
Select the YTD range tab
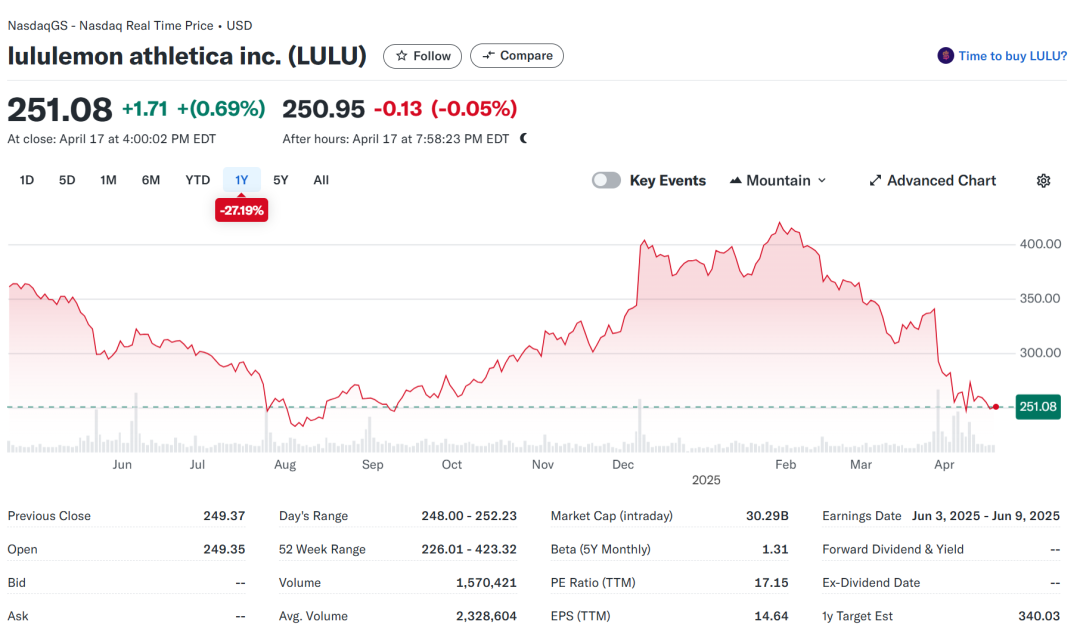[x=198, y=180]
